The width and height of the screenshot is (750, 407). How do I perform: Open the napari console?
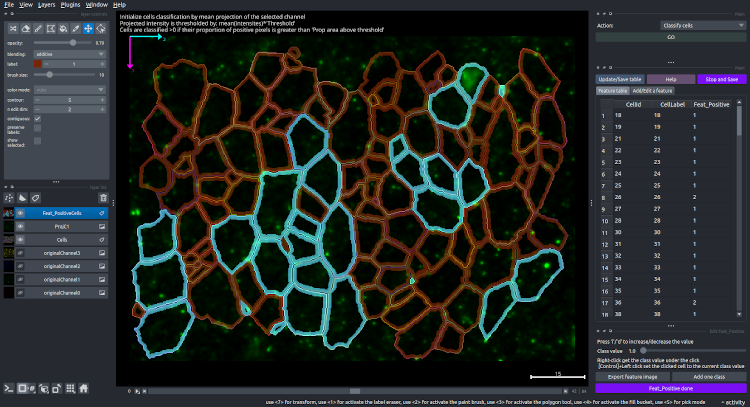click(8, 387)
